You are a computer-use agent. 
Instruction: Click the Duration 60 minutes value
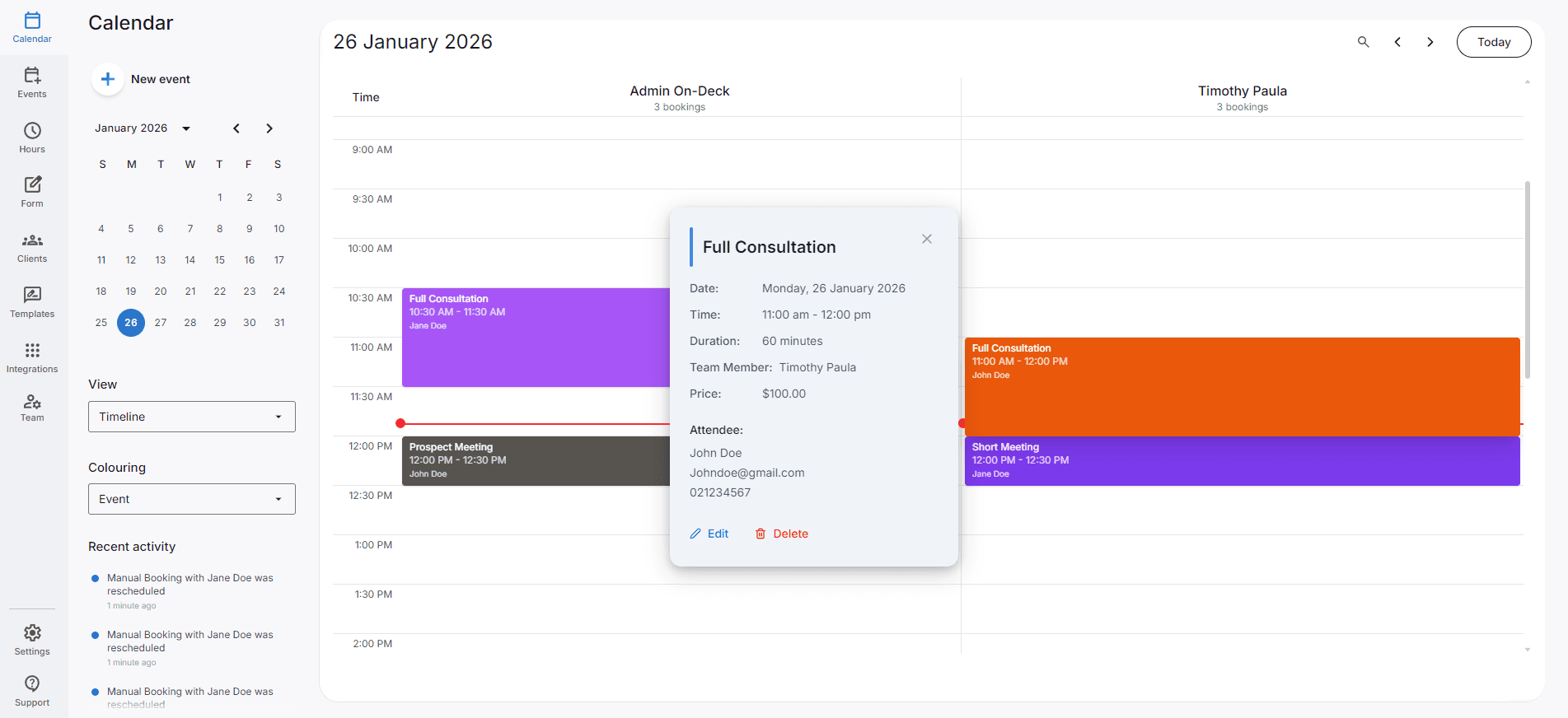point(793,341)
